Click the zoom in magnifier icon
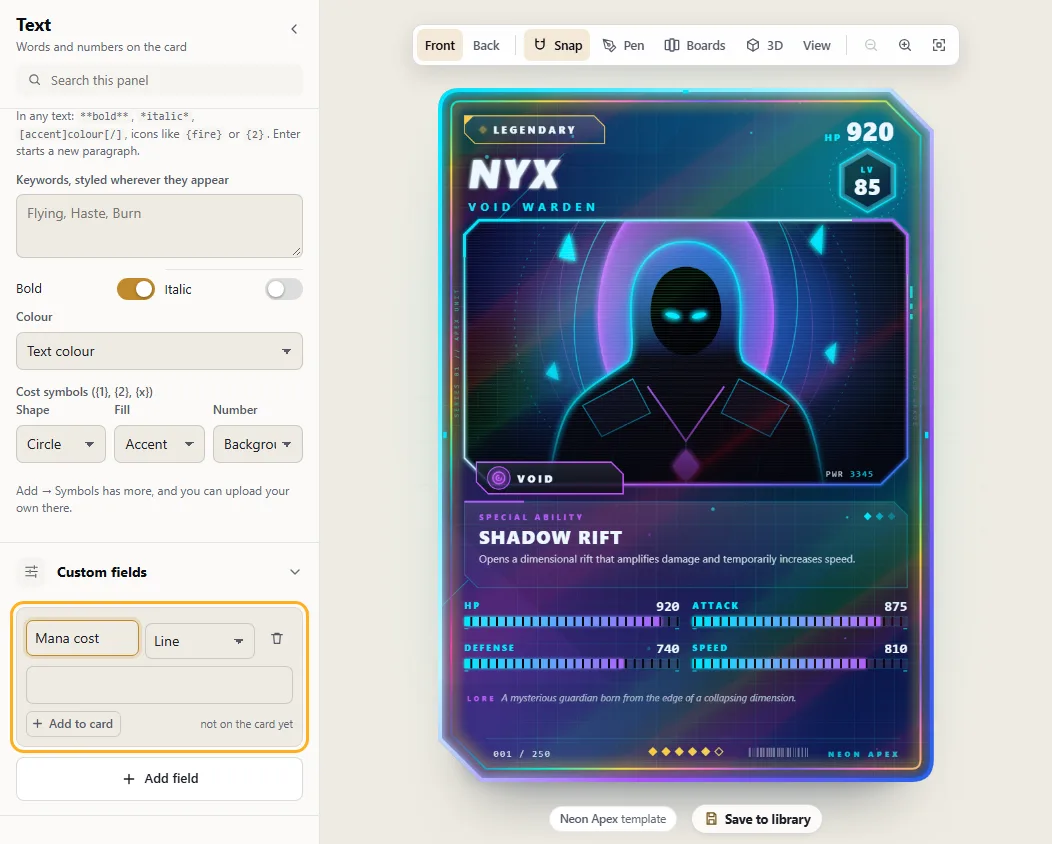This screenshot has width=1052, height=844. 904,45
